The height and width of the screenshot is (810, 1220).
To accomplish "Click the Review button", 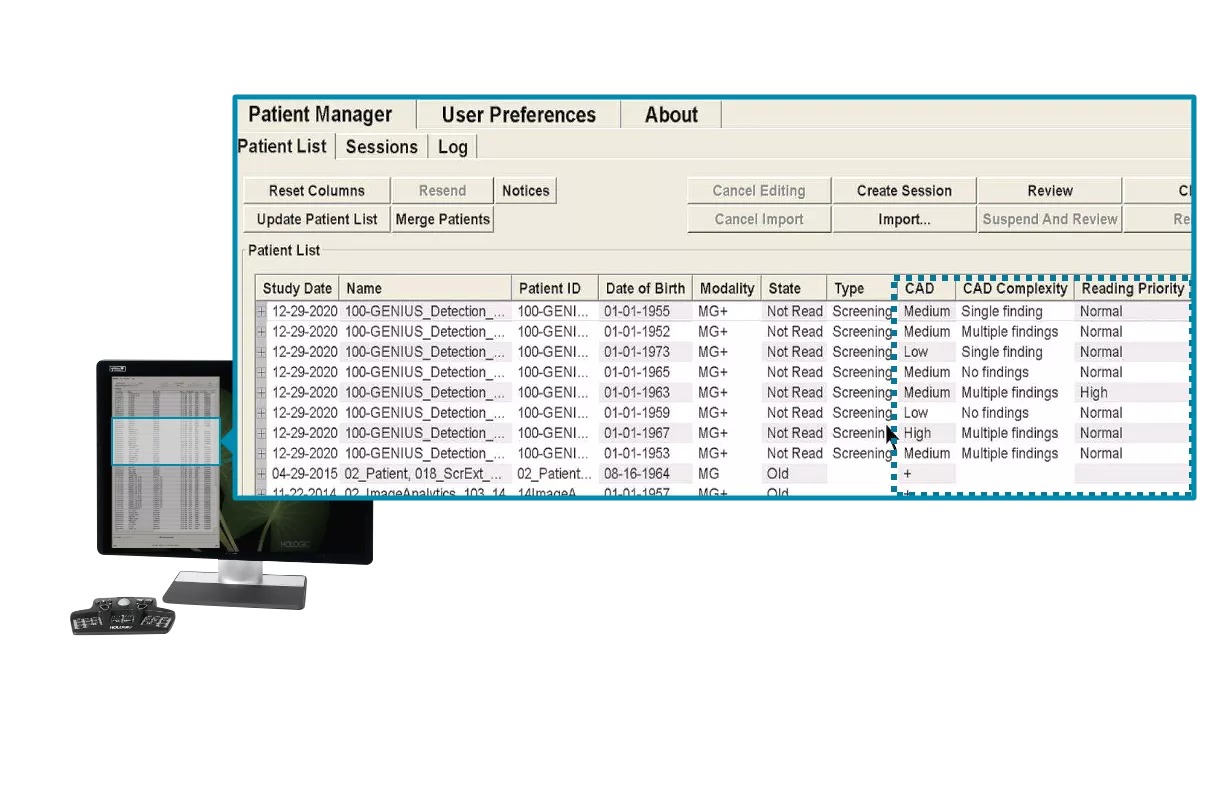I will tap(1049, 190).
